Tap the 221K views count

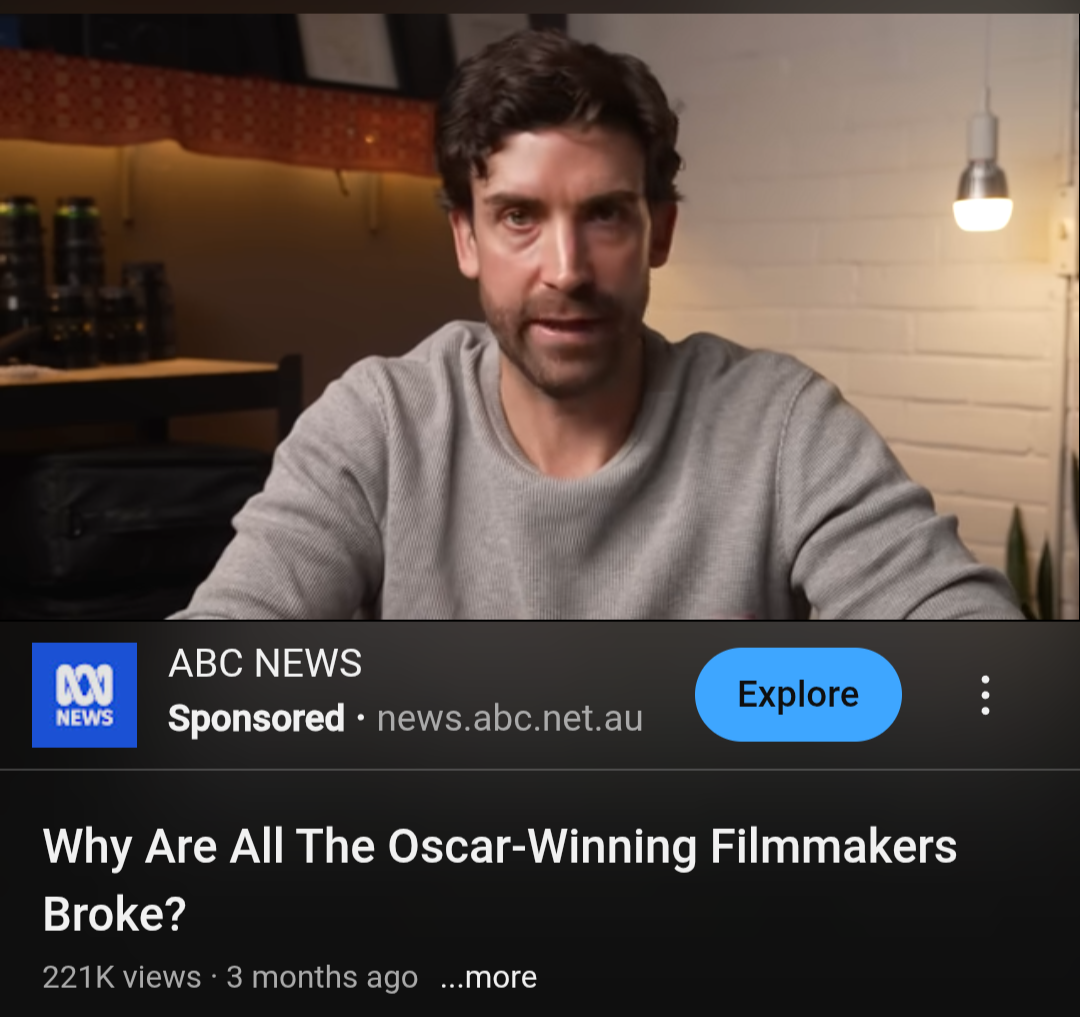tap(122, 977)
